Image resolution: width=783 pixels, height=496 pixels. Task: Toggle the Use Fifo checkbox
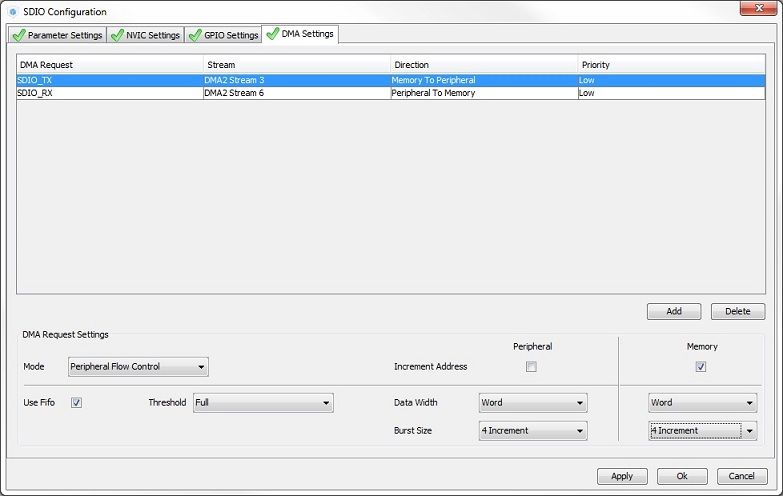pos(76,403)
